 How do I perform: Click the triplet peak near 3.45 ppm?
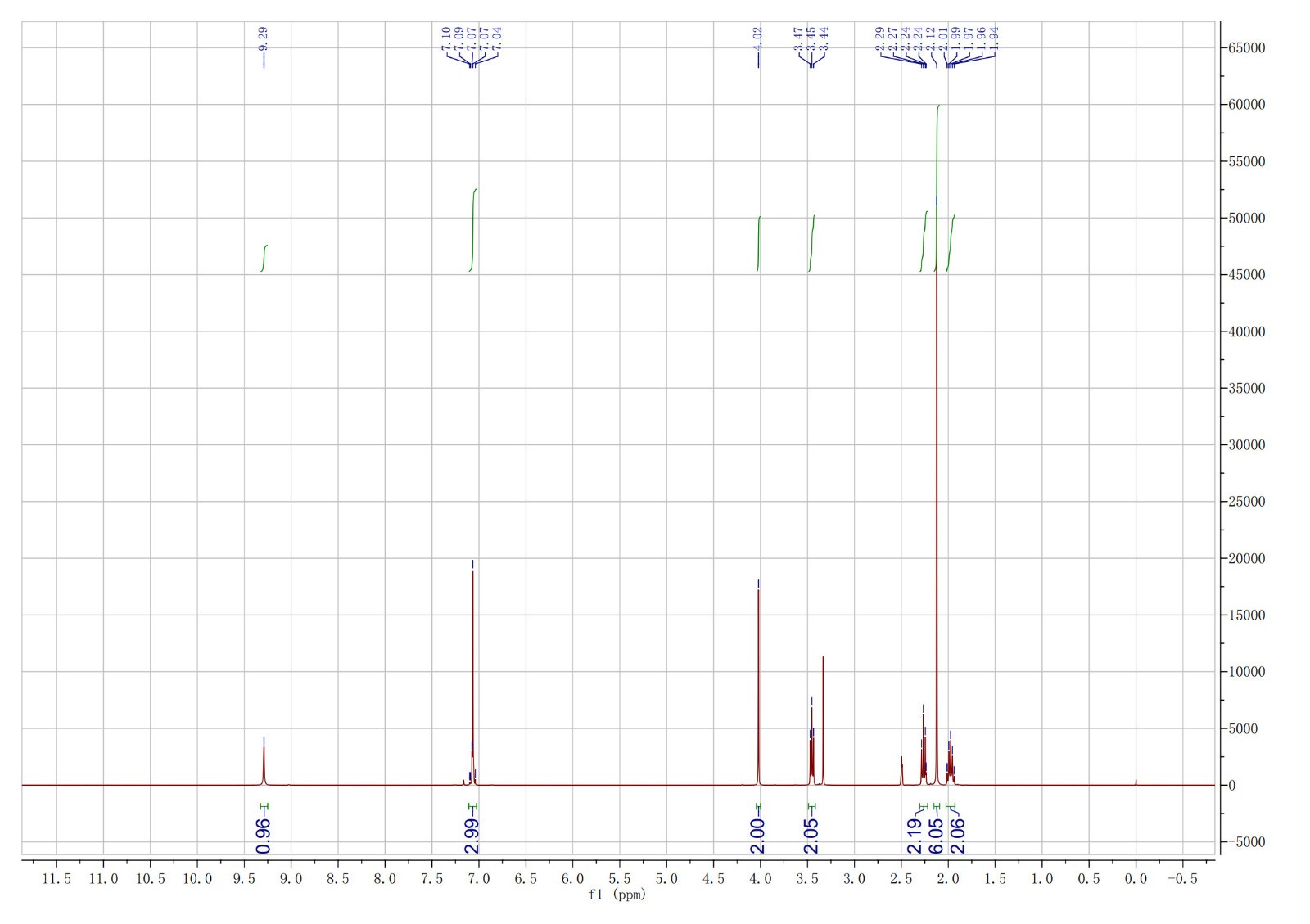pos(811,741)
